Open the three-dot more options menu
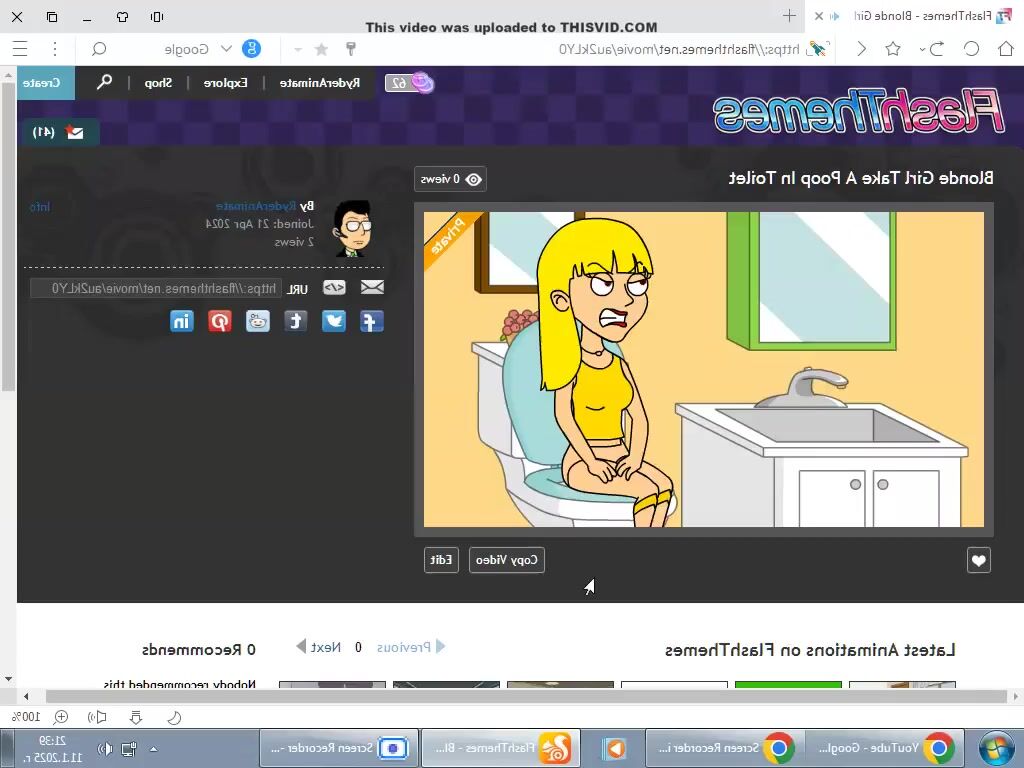This screenshot has height=768, width=1024. [55, 49]
